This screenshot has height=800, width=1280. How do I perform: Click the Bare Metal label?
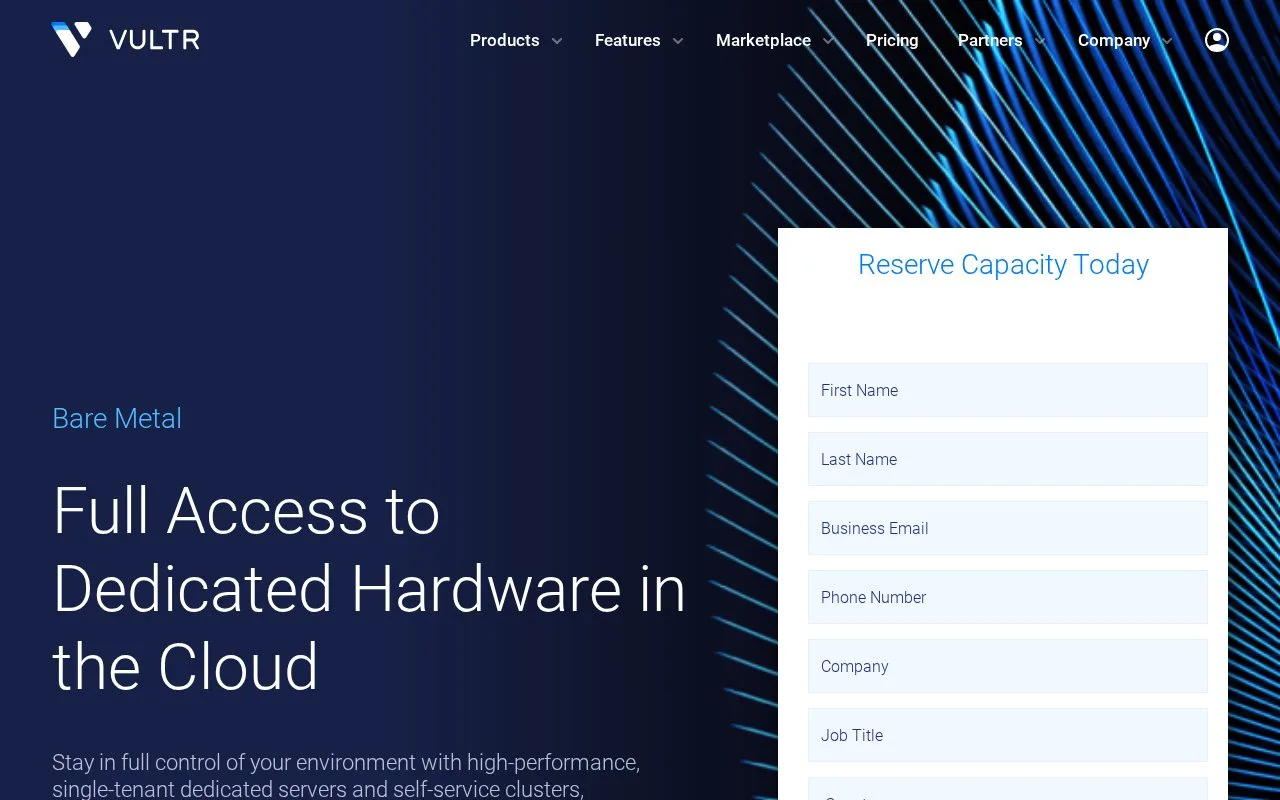[x=117, y=418]
